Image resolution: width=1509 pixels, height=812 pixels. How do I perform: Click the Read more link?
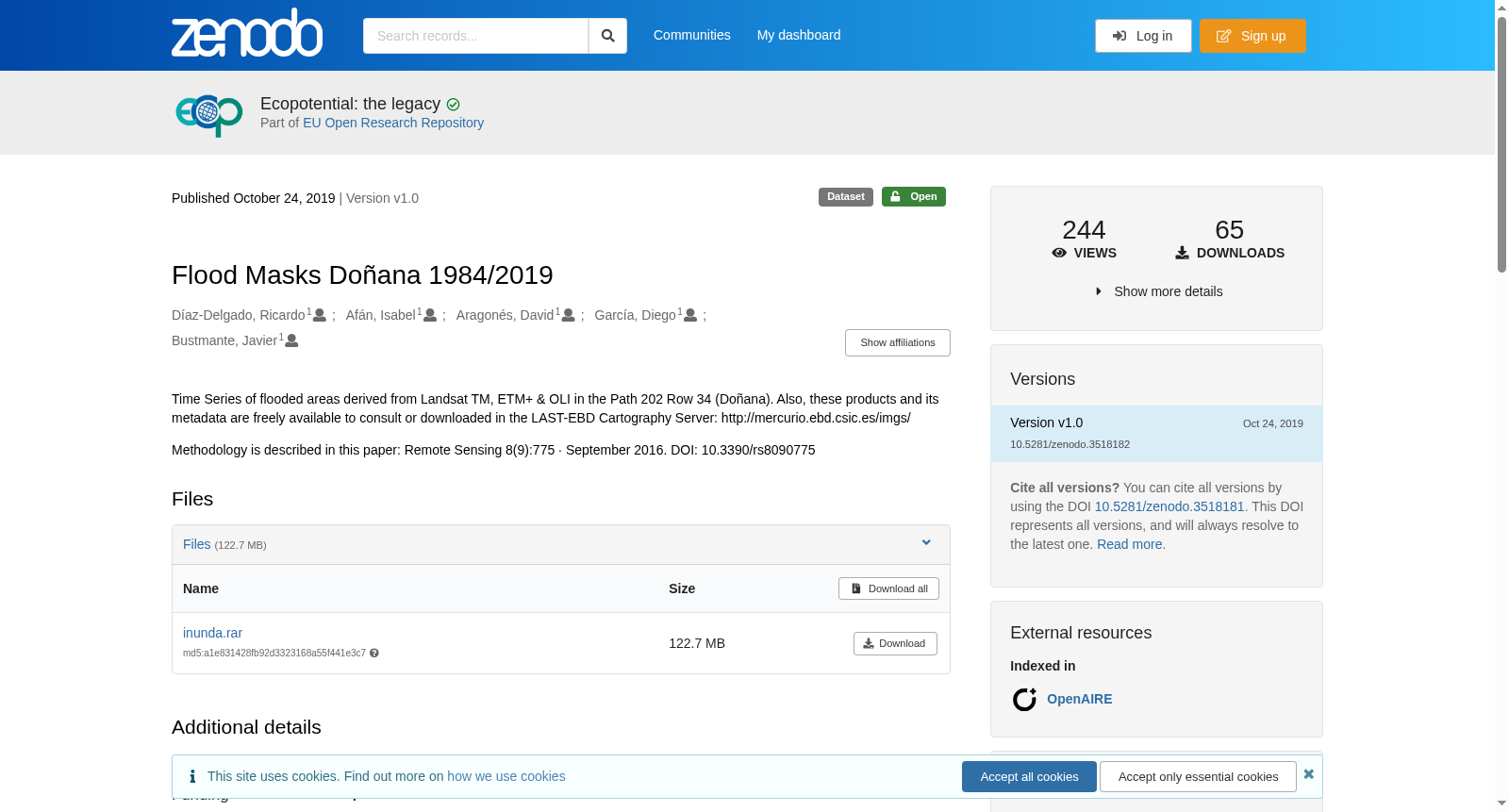(1129, 544)
